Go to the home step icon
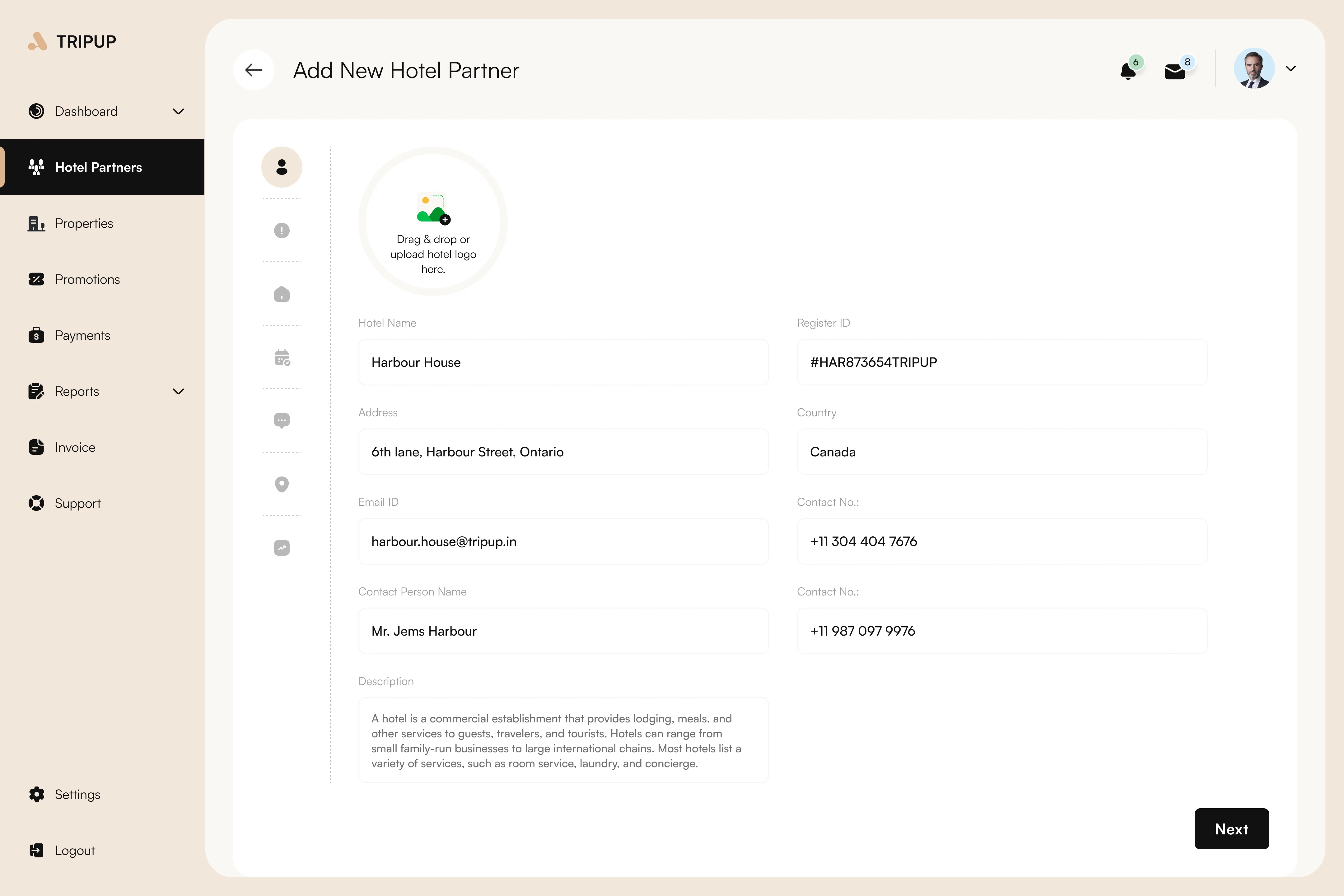1344x896 pixels. [x=282, y=294]
